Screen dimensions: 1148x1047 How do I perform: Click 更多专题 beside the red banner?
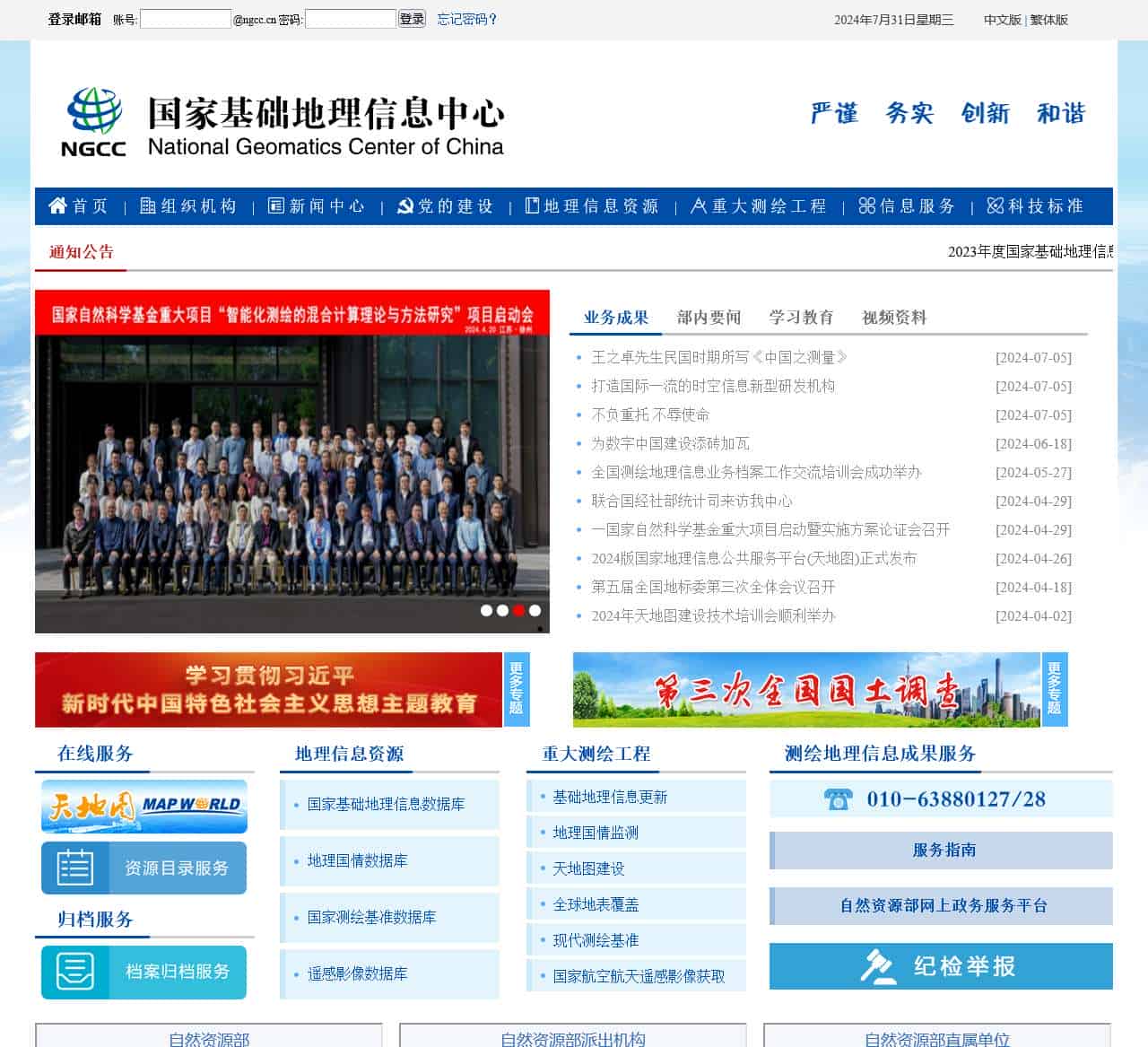tap(517, 689)
